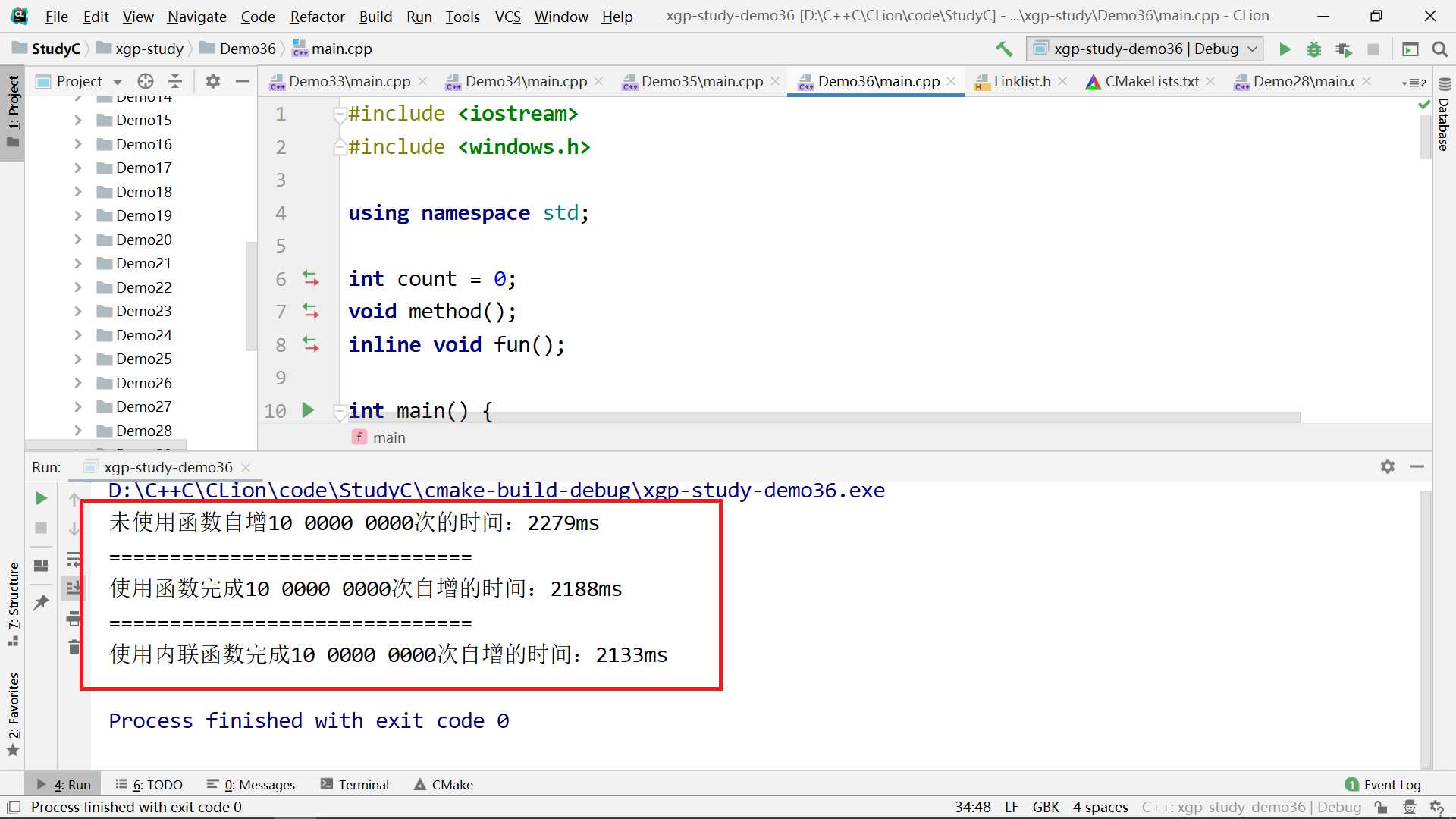1456x819 pixels.
Task: Open the Tools menu
Action: point(463,17)
